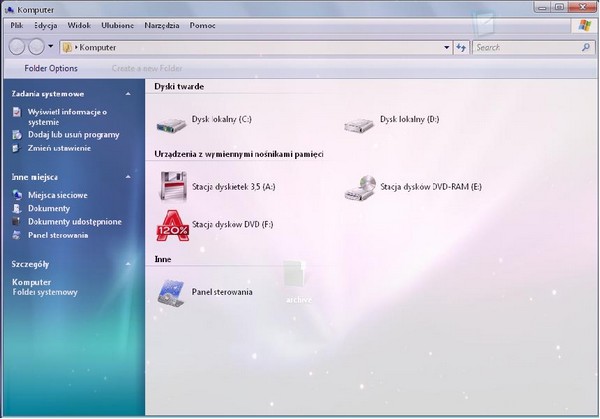Click Folder Options in the toolbar
The image size is (600, 419).
[49, 68]
